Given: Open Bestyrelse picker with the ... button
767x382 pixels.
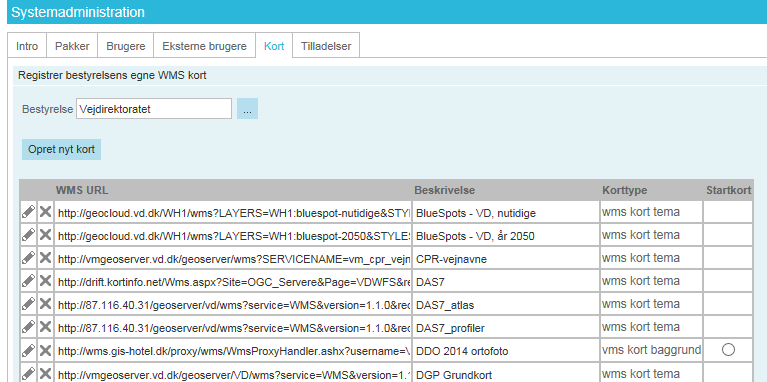Looking at the screenshot, I should (248, 109).
